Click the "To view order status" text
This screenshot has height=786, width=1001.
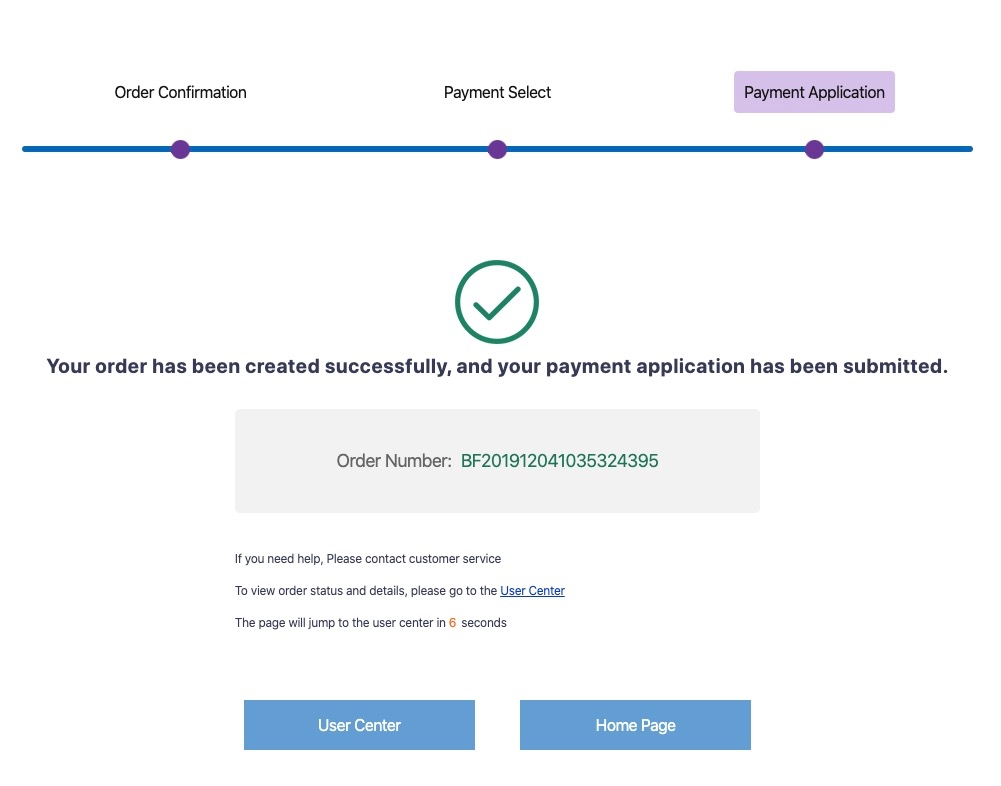click(x=366, y=591)
